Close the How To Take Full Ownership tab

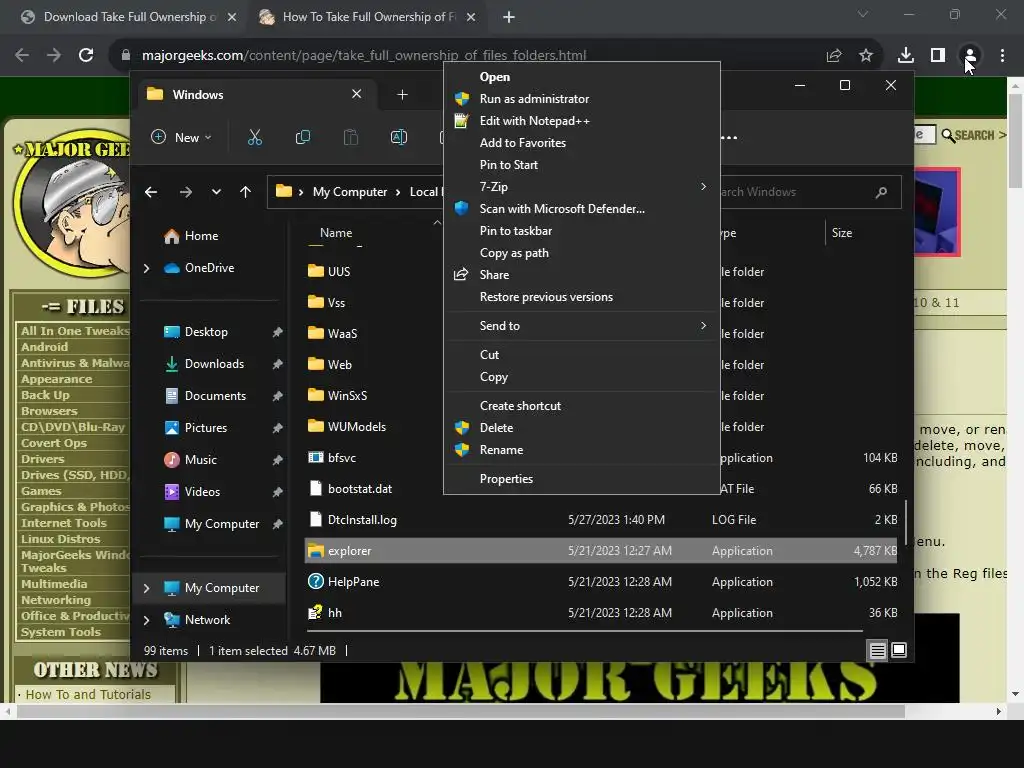(x=471, y=17)
